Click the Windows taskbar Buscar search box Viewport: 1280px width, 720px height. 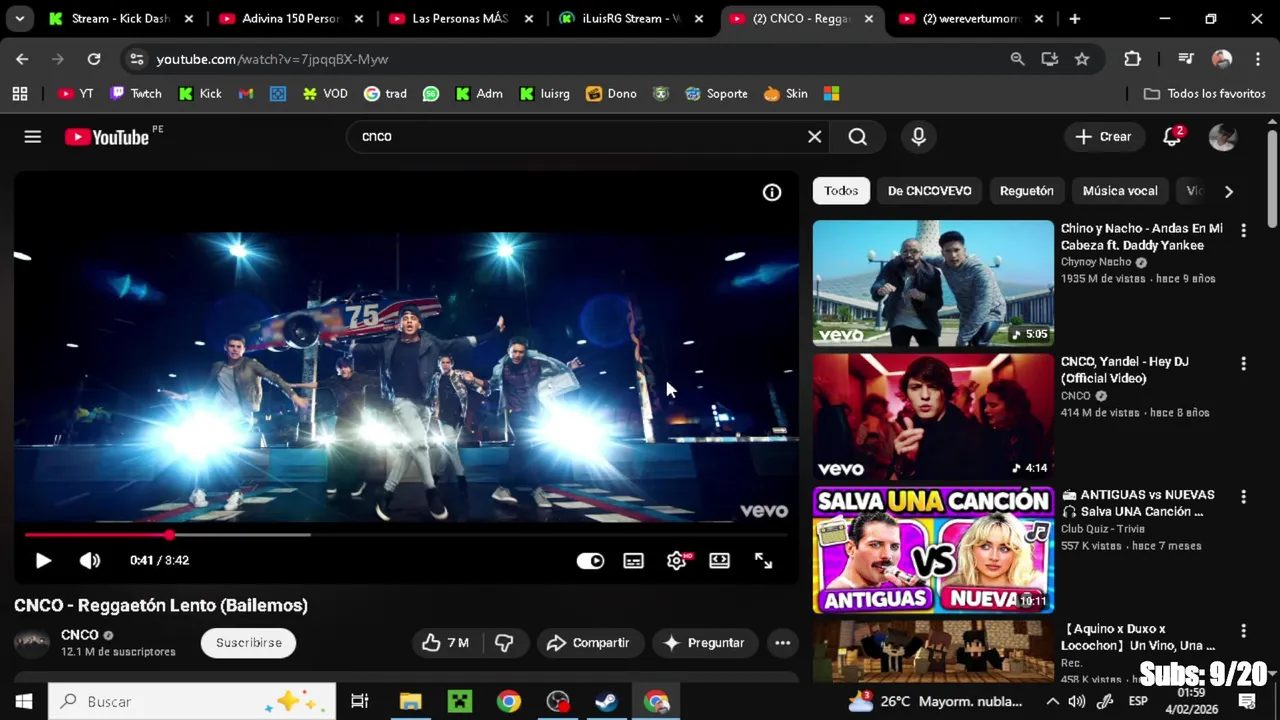coord(192,701)
